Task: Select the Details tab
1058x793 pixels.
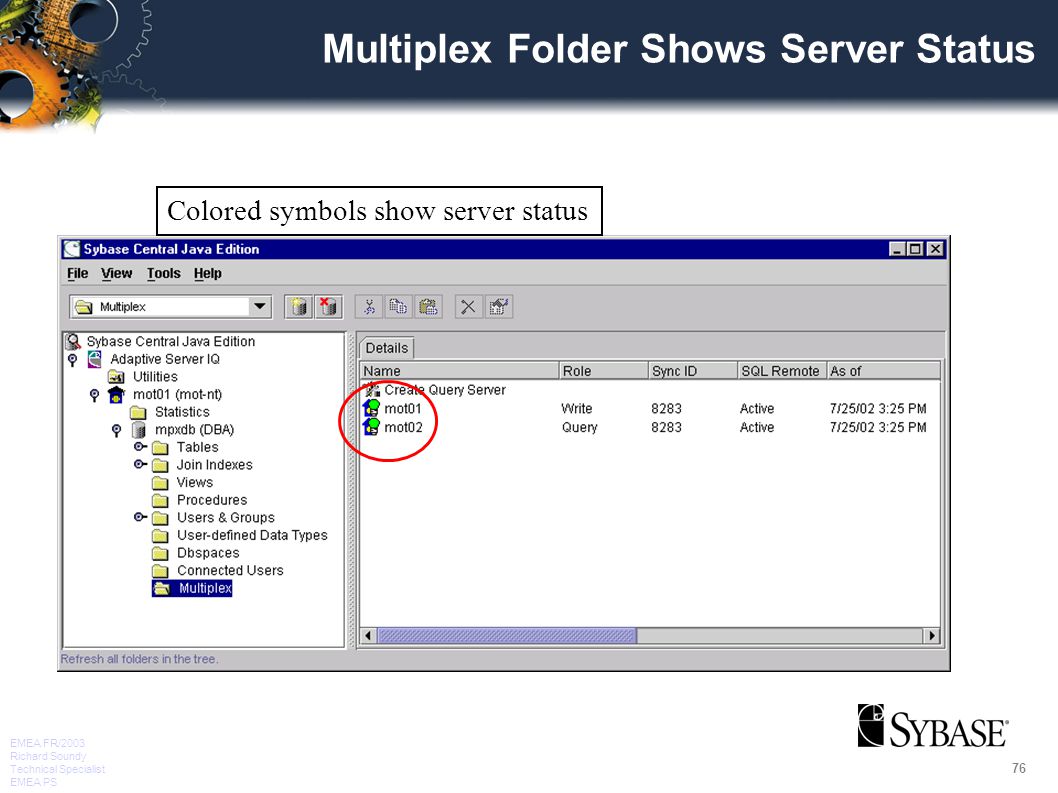Action: click(387, 348)
